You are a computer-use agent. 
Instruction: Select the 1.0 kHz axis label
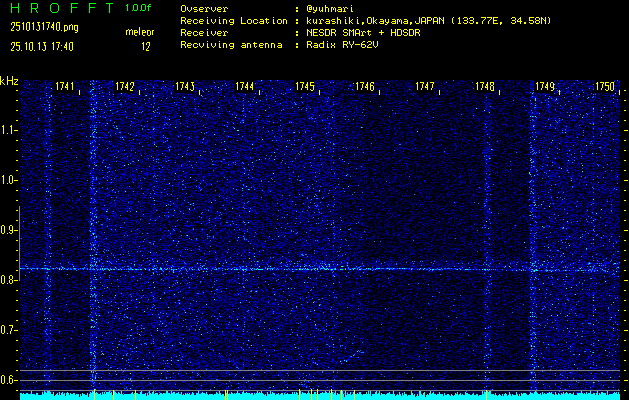point(7,181)
